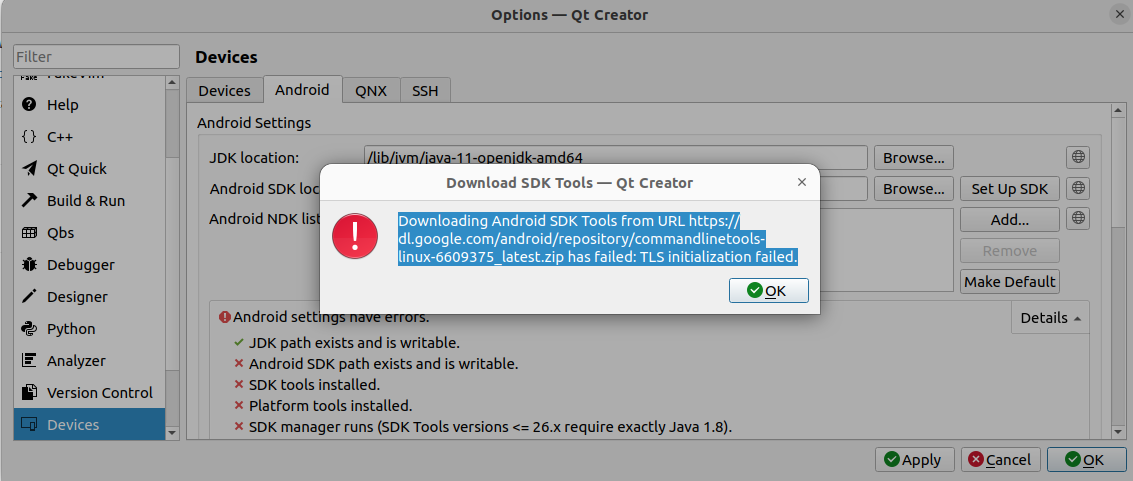Select Build & Run hammer category
Image resolution: width=1133 pixels, height=481 pixels.
(x=89, y=201)
